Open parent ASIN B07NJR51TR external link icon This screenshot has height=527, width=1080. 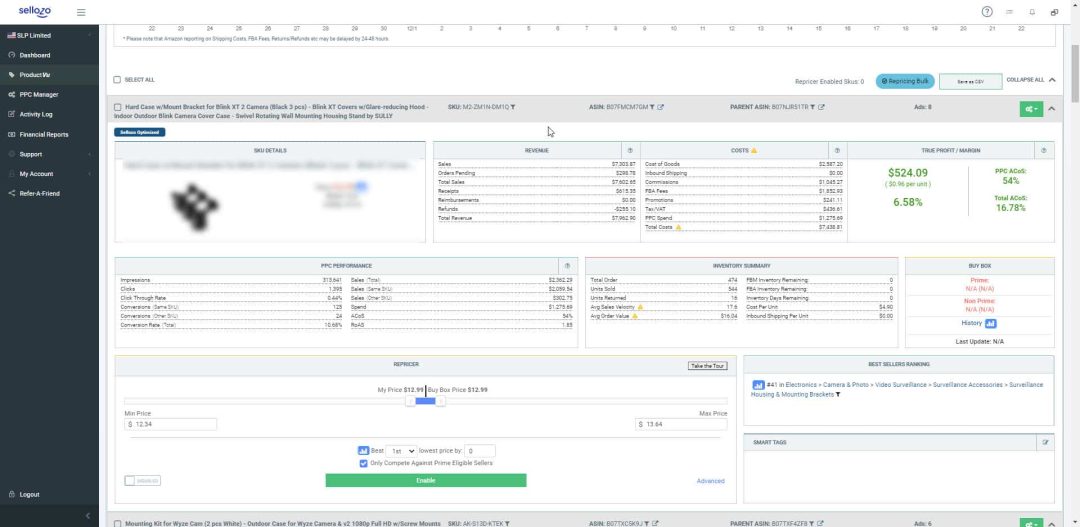click(x=821, y=107)
